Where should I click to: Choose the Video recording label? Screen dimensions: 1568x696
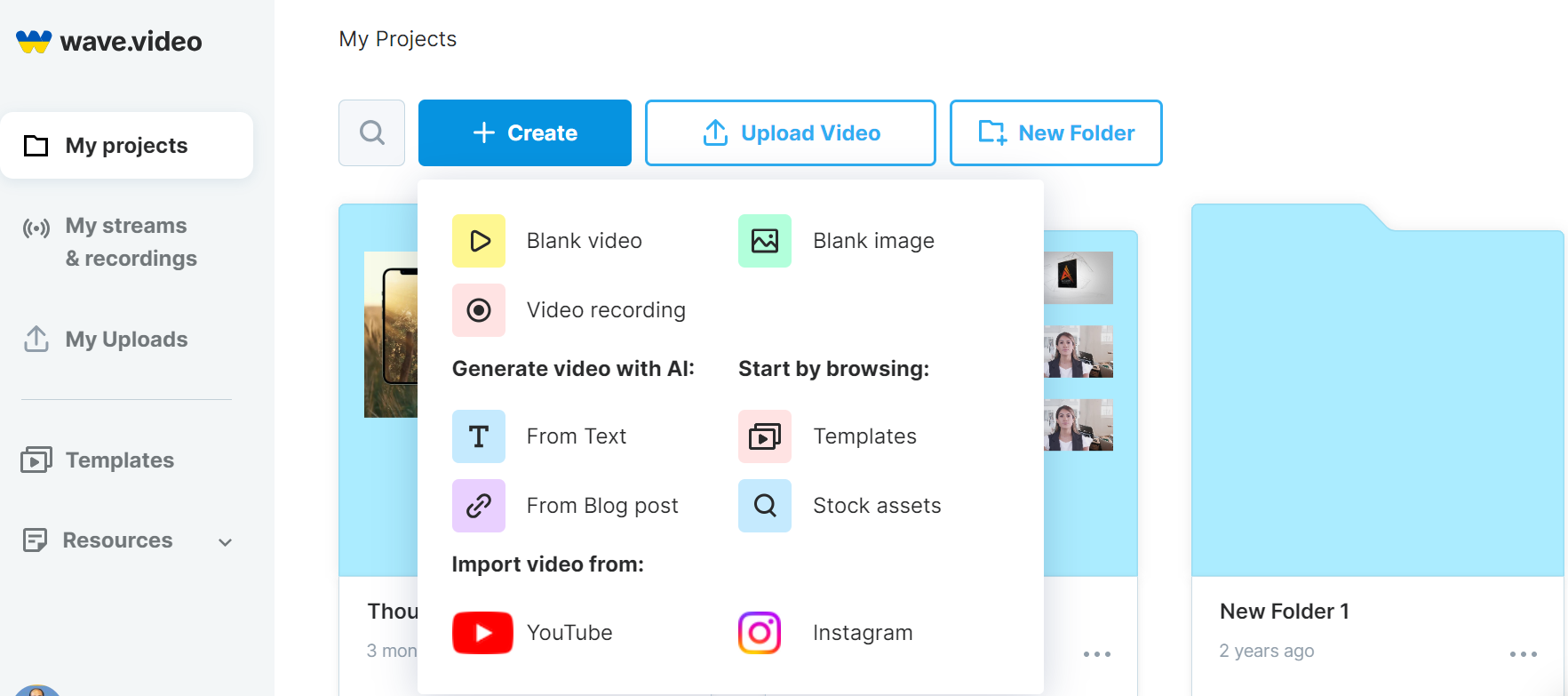606,310
